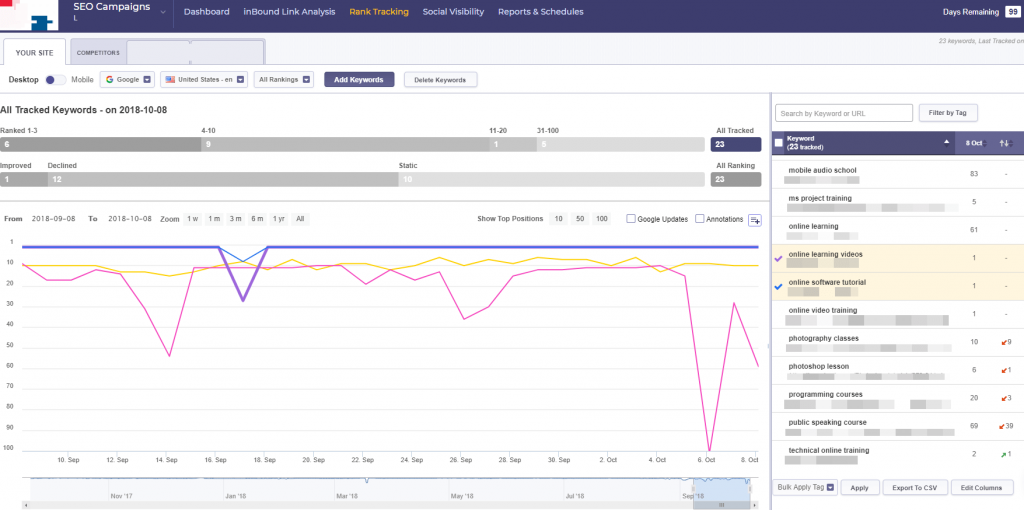Sort by the rank change arrows column
This screenshot has height=510, width=1024.
click(x=1006, y=143)
